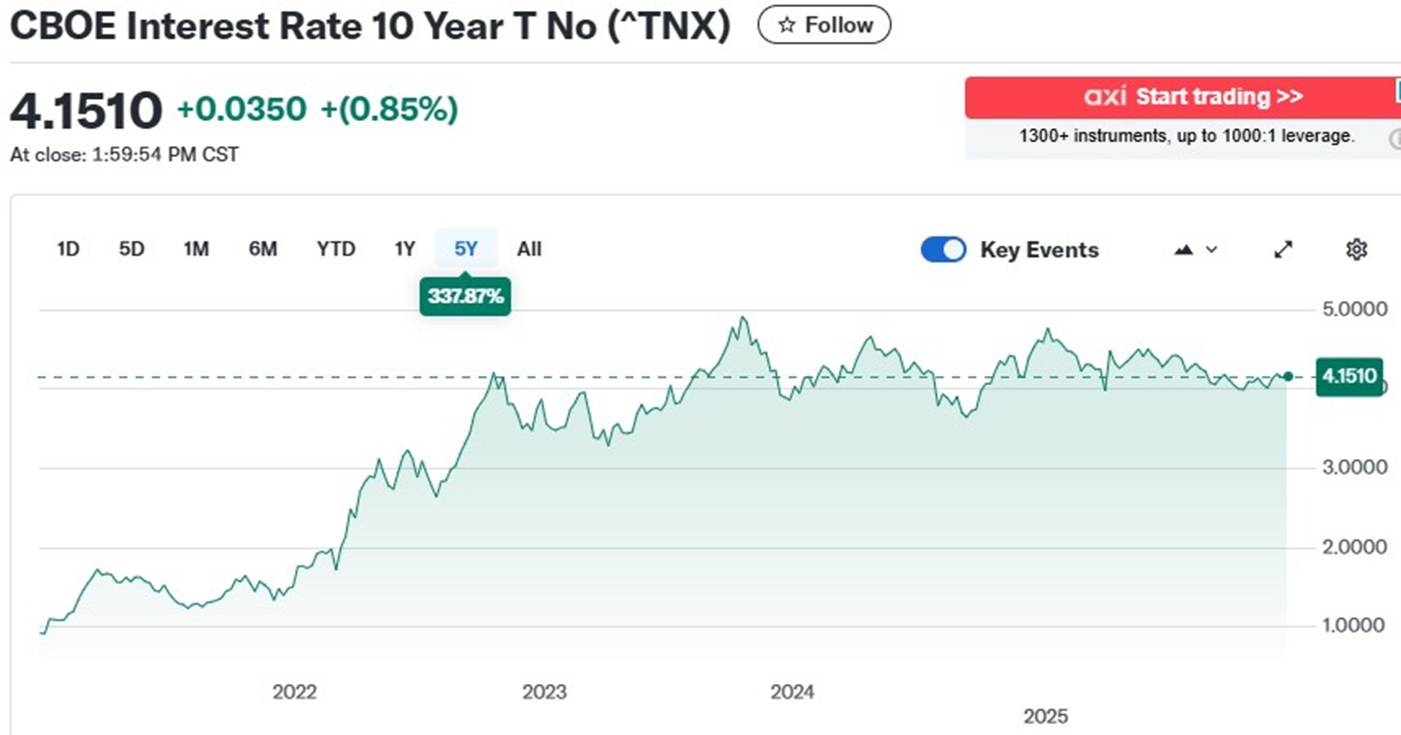1401x735 pixels.
Task: Click the axi logo in the ad
Action: click(1105, 97)
